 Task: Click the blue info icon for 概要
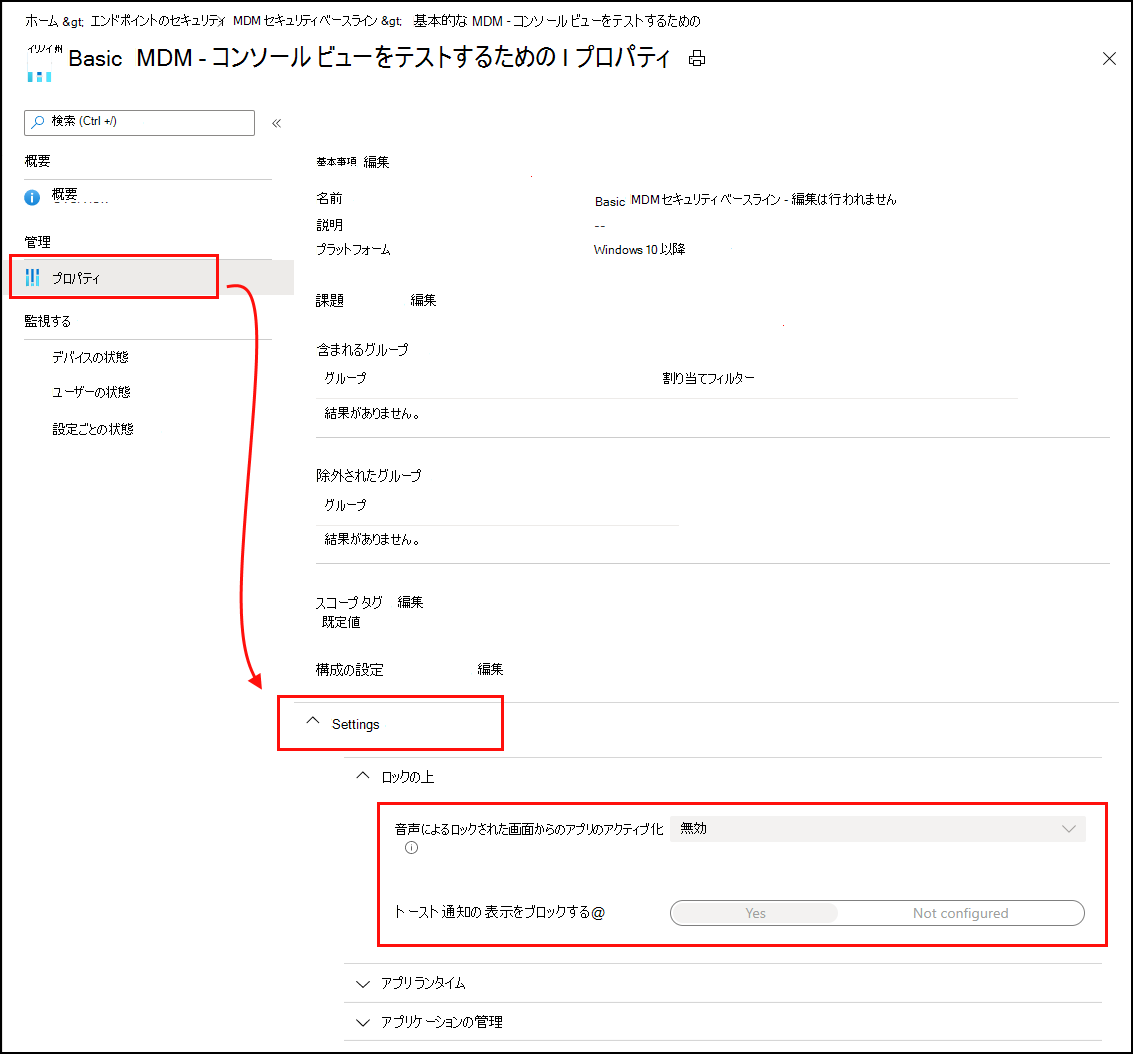coord(32,197)
